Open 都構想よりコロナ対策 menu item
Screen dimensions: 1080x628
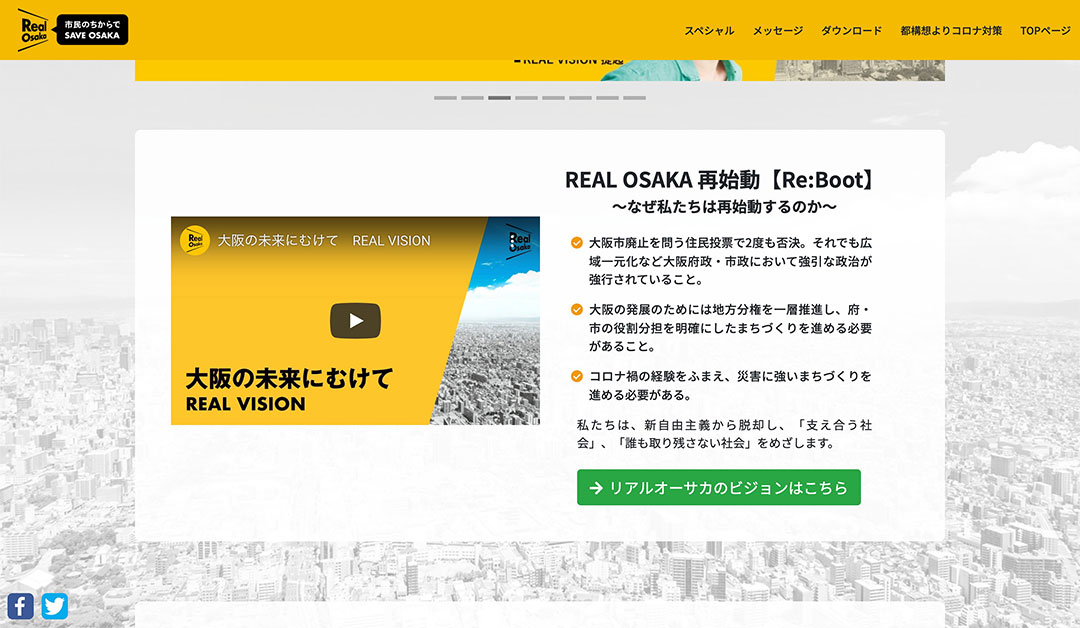click(951, 30)
